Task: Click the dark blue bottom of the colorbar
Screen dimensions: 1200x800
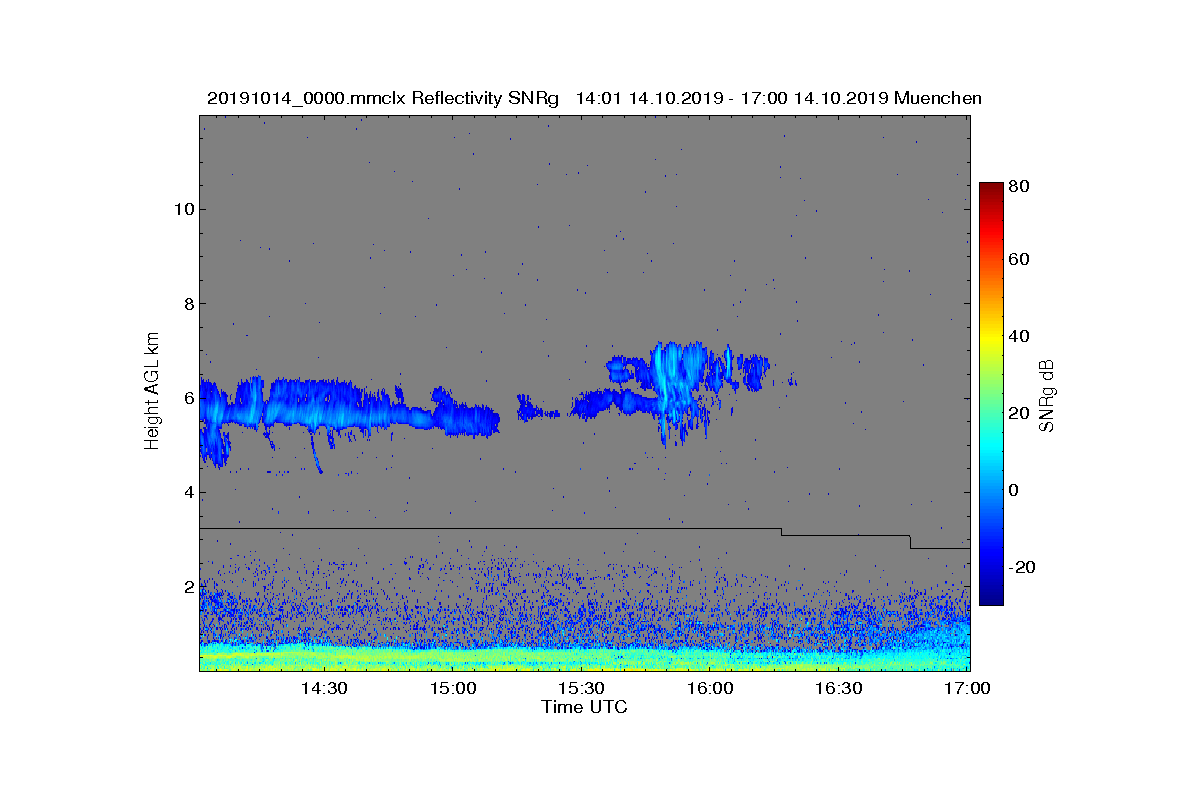Action: (x=991, y=597)
